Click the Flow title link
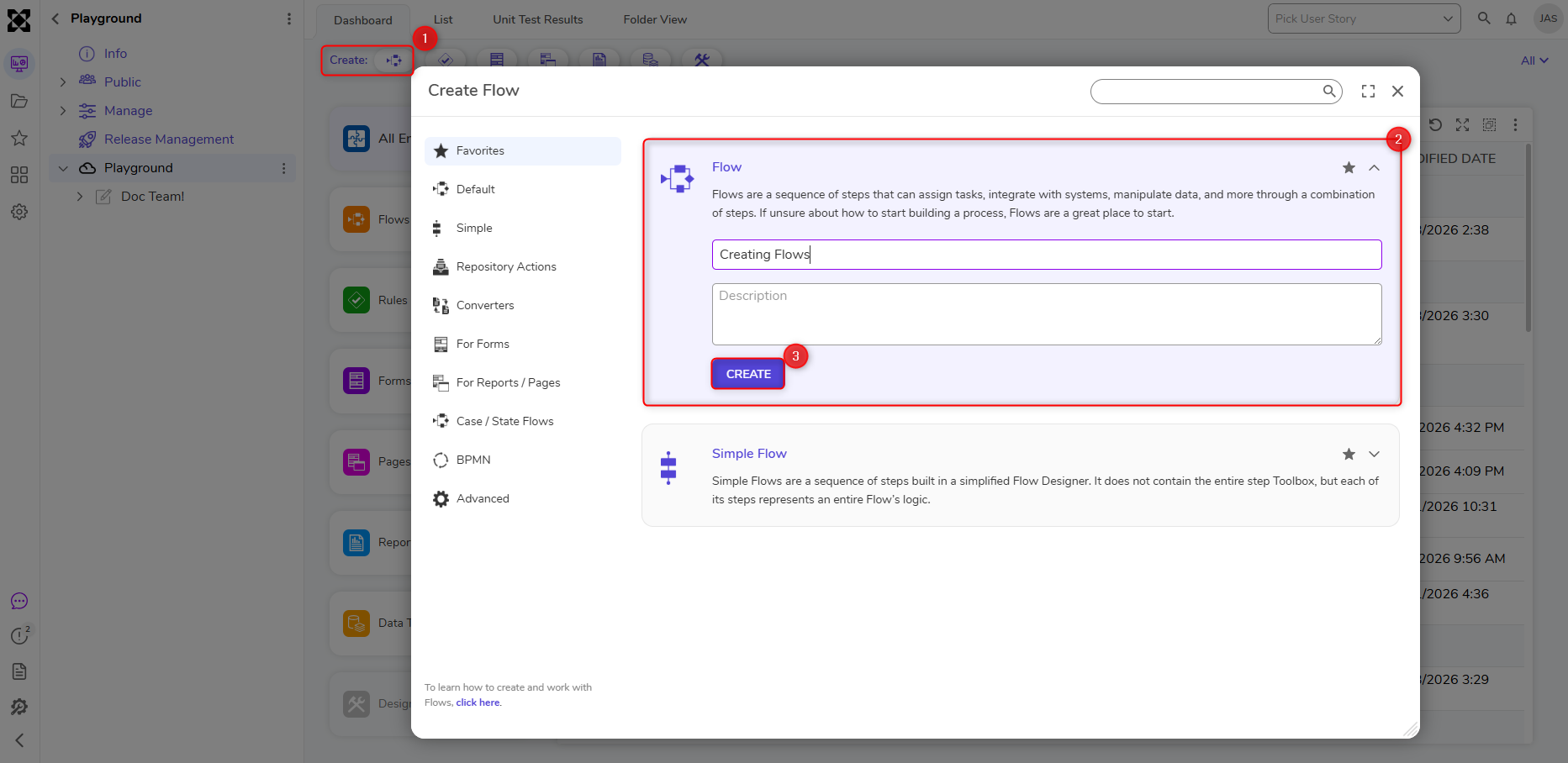This screenshot has width=1568, height=763. point(726,167)
